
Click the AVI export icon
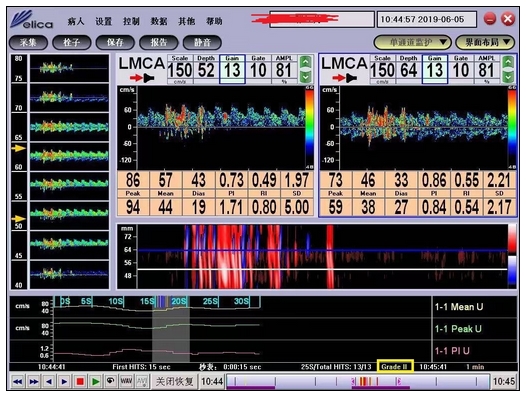click(142, 381)
